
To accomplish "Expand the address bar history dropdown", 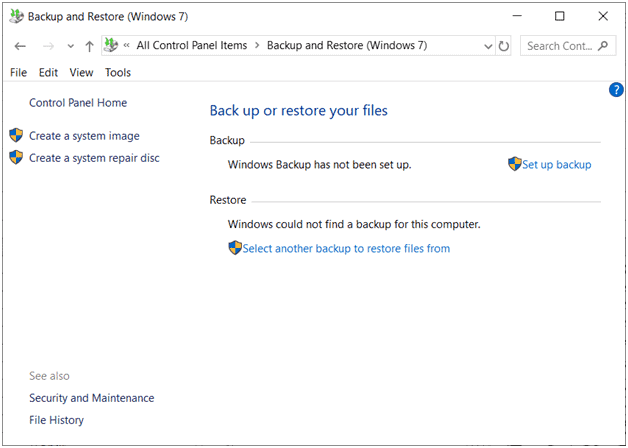I will (488, 46).
